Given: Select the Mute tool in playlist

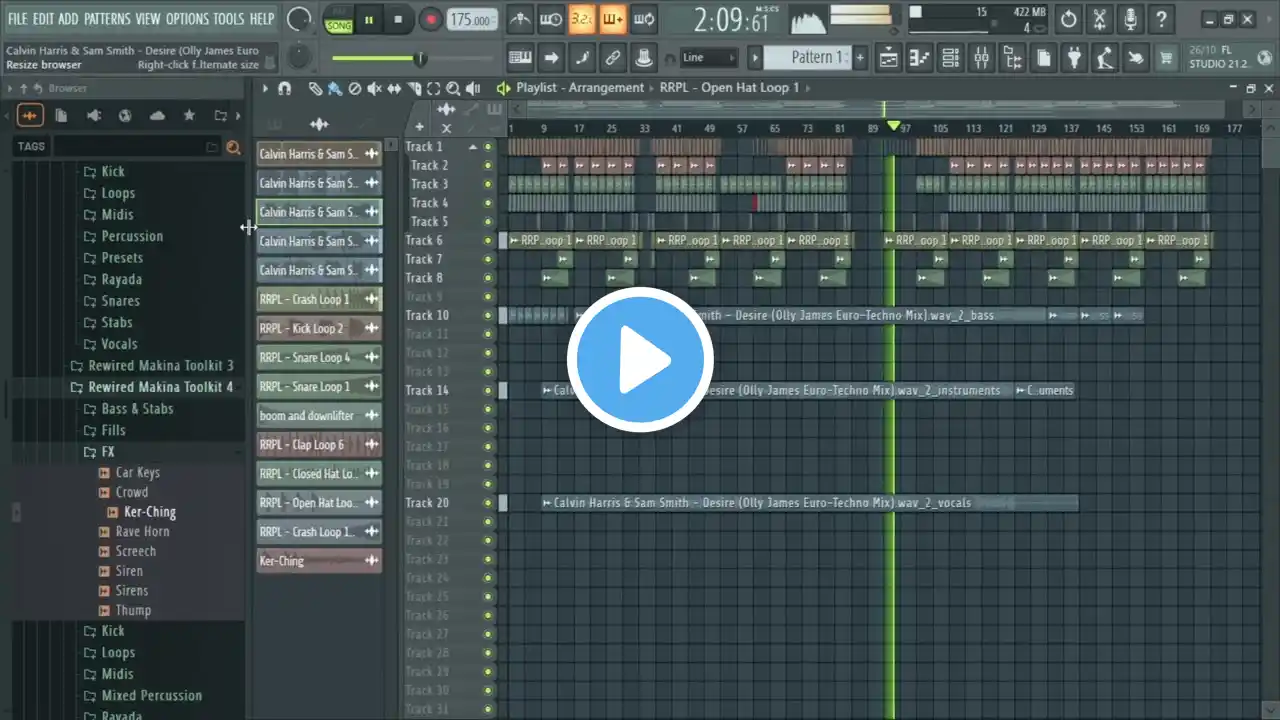Looking at the screenshot, I should pos(374,89).
